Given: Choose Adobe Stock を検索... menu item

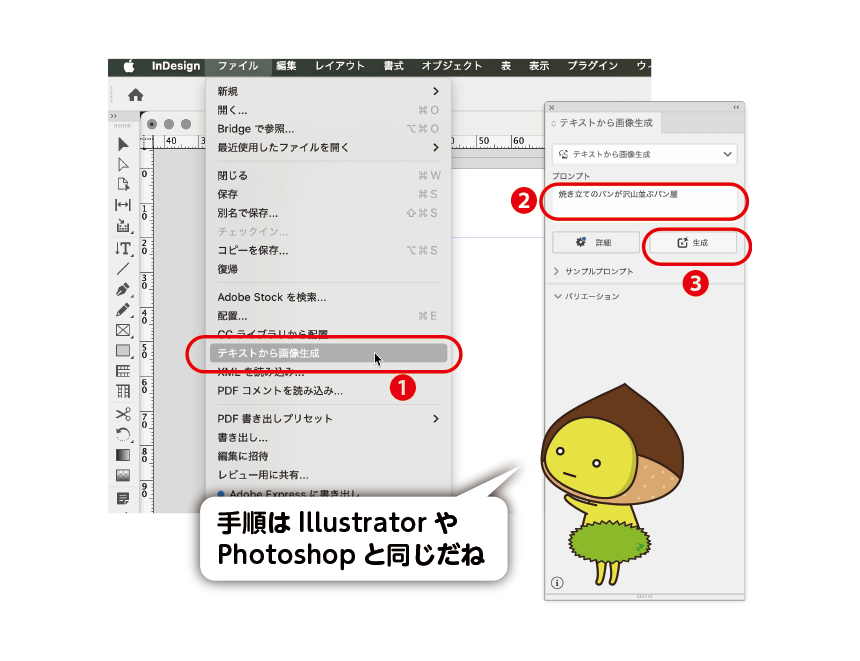Looking at the screenshot, I should coord(329,297).
